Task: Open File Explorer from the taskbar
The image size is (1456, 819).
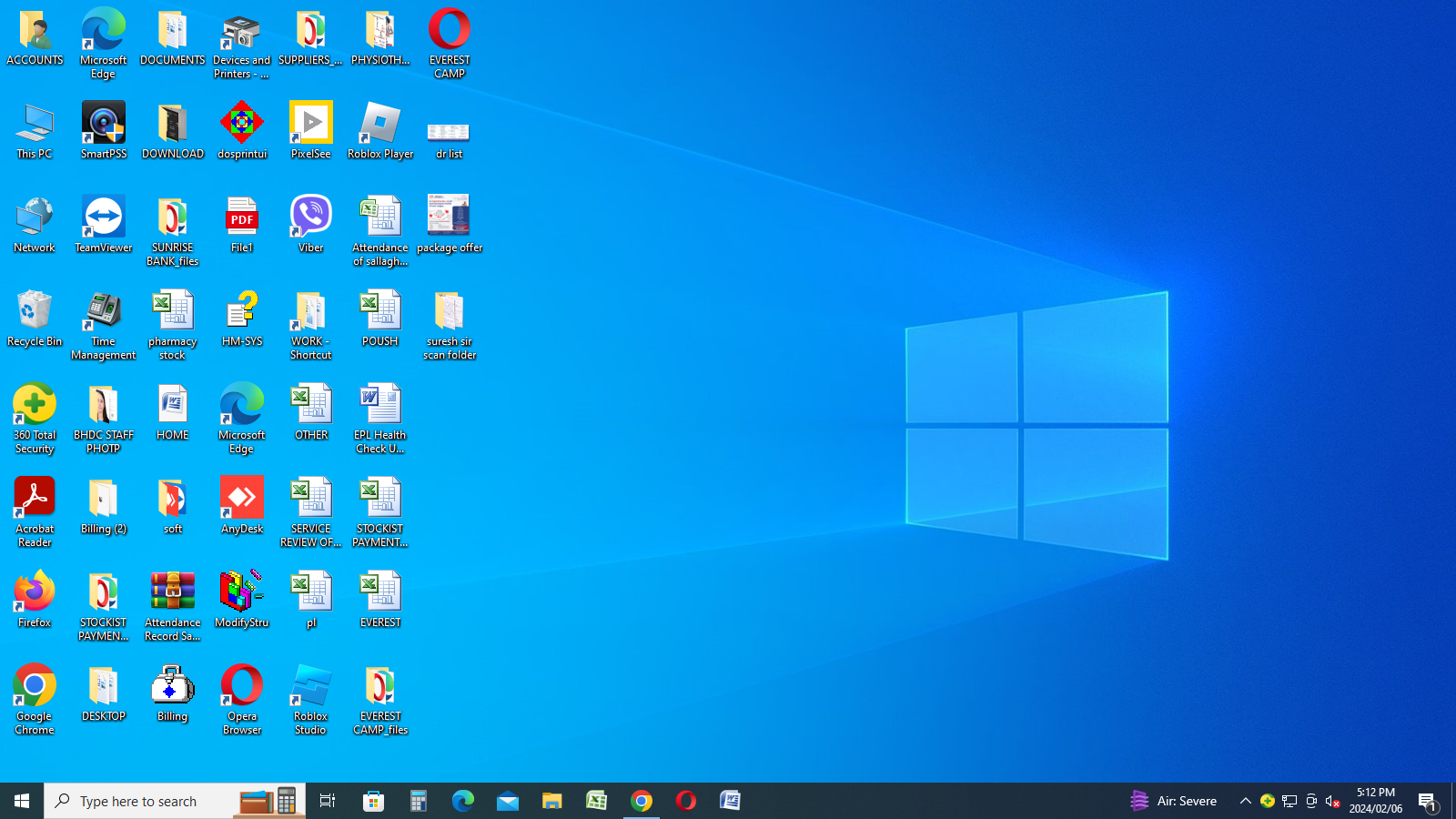Action: coord(552,801)
